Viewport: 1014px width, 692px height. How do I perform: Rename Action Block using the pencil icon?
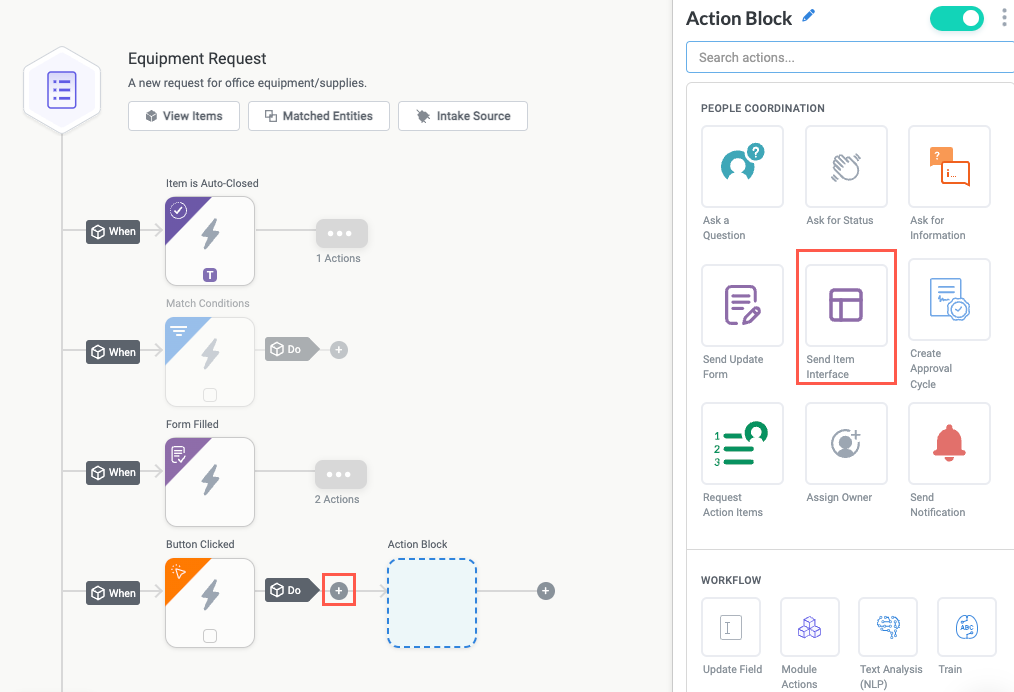(x=807, y=16)
